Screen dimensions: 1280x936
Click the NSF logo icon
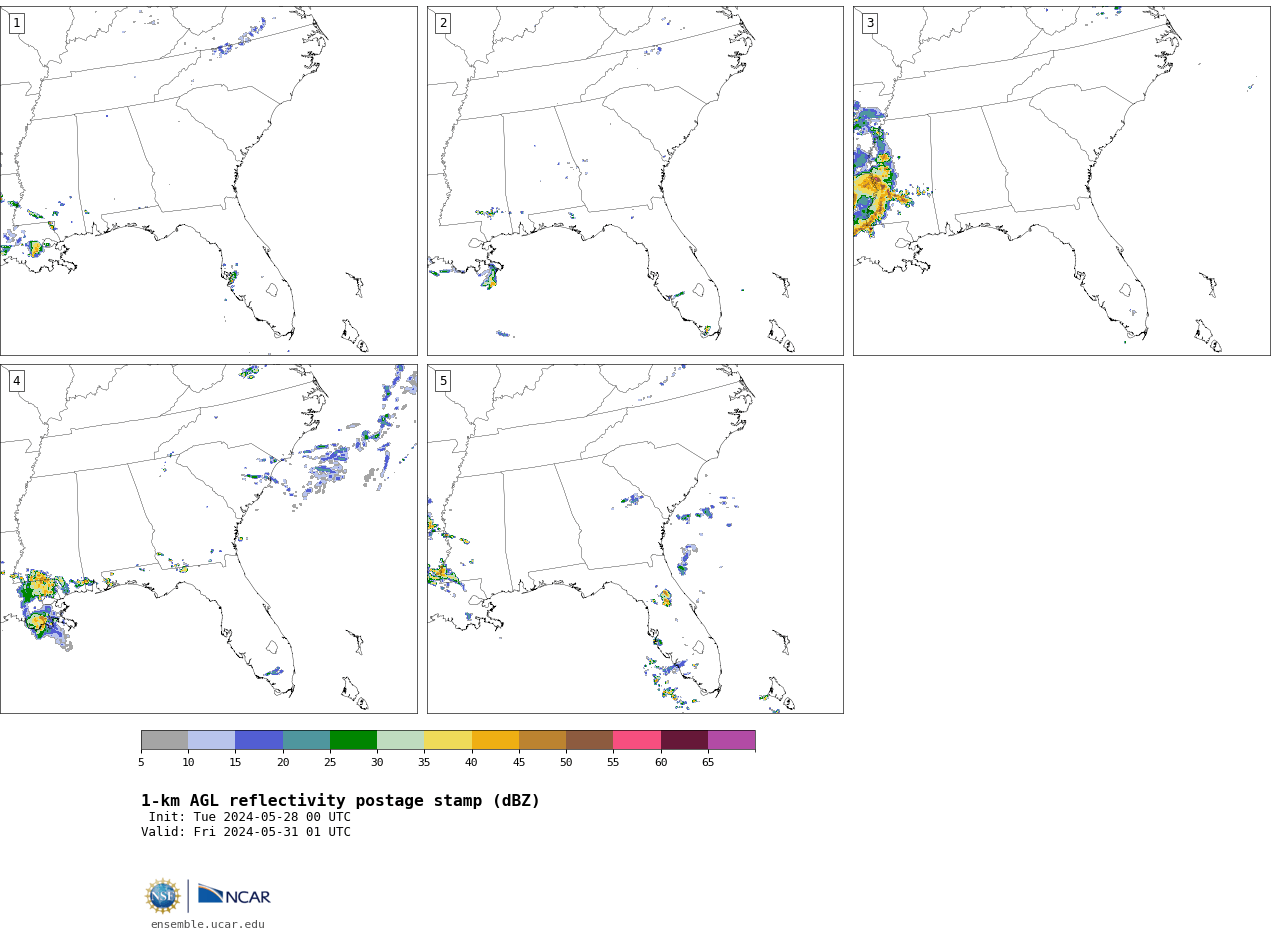point(163,896)
